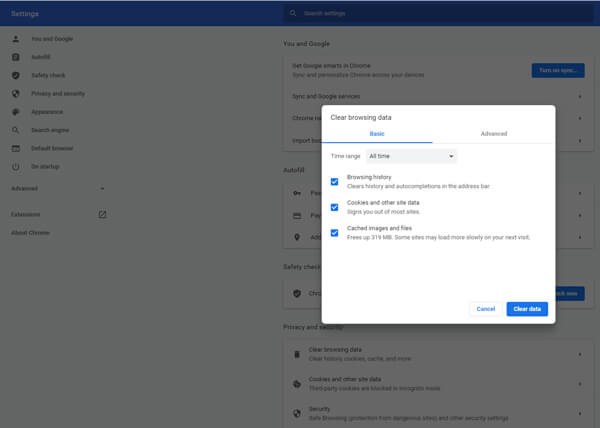Click the shield icon in Safety check card
This screenshot has width=600, height=428.
tap(297, 293)
